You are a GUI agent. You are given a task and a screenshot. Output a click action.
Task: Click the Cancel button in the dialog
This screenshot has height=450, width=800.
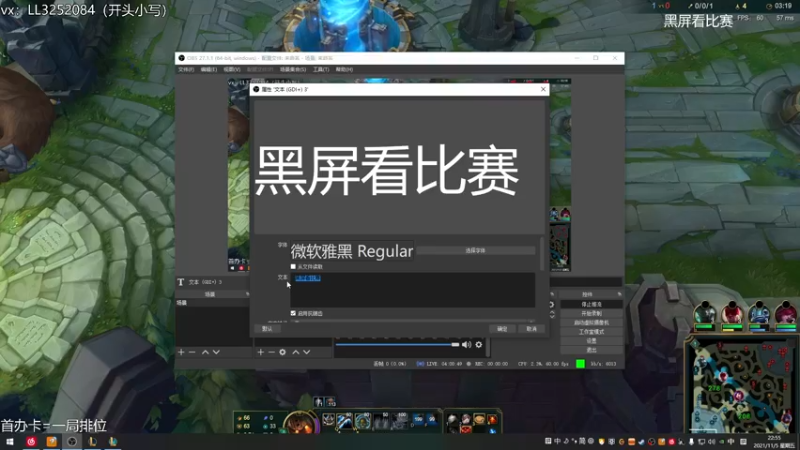(531, 329)
